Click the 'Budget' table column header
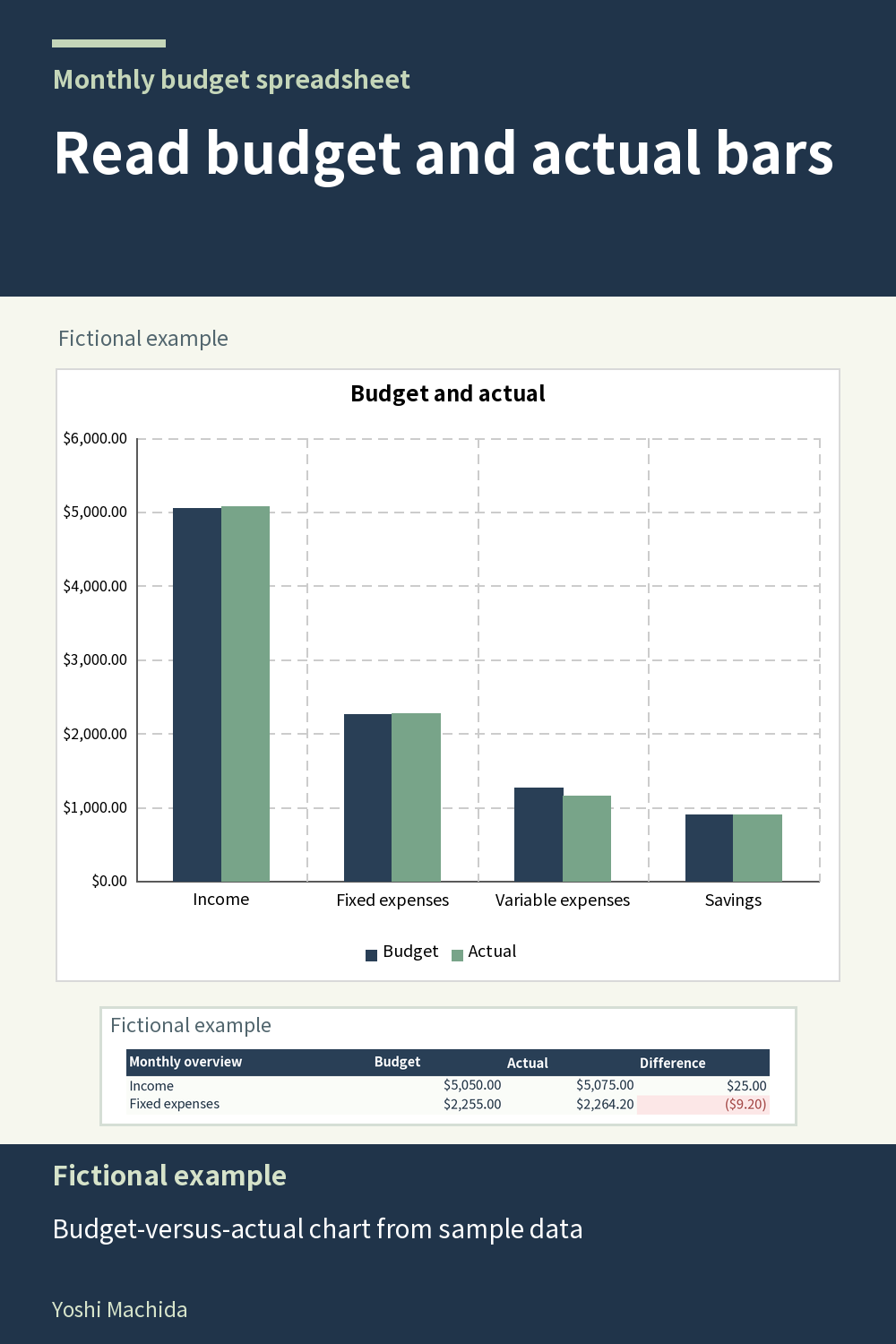 click(x=397, y=1062)
